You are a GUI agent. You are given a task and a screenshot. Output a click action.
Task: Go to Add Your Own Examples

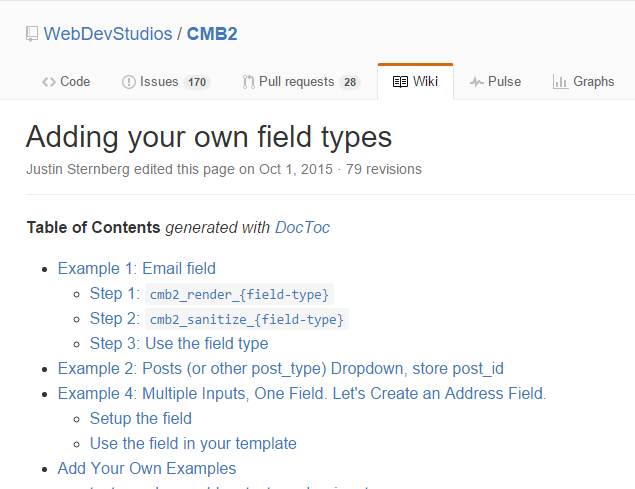[x=147, y=469]
